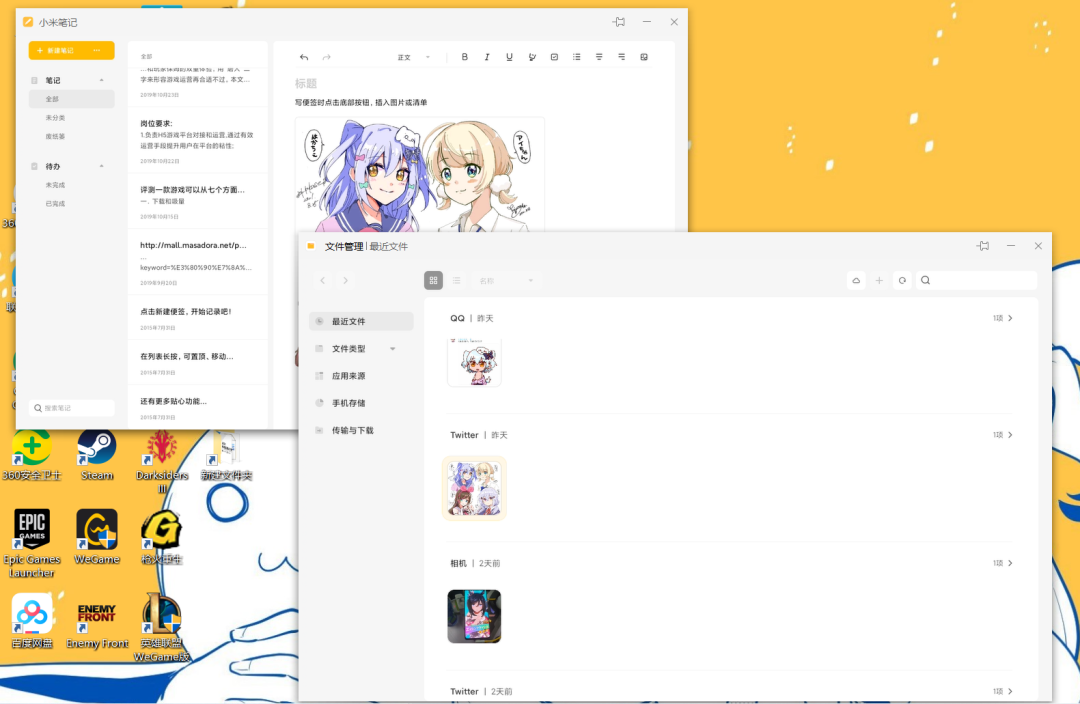Image resolution: width=1080 pixels, height=704 pixels.
Task: Click refresh icon in file manager toolbar
Action: pyautogui.click(x=902, y=280)
